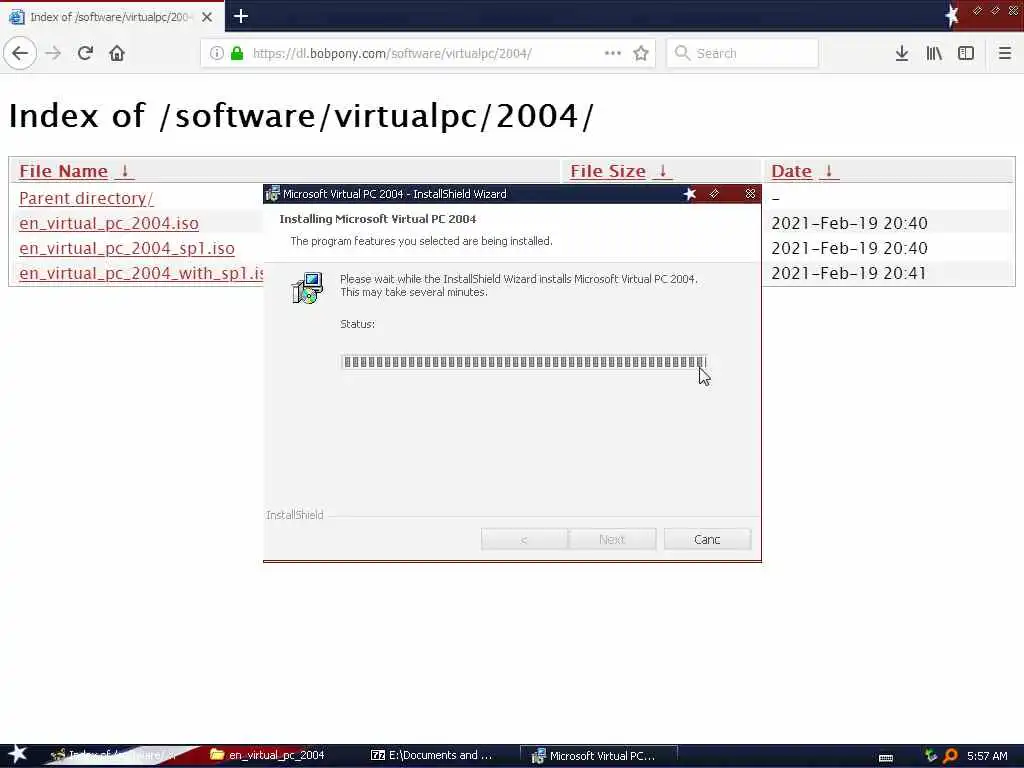Click the Installing Microsoft Virtual PC 2004 heading
Image resolution: width=1024 pixels, height=768 pixels.
(377, 219)
